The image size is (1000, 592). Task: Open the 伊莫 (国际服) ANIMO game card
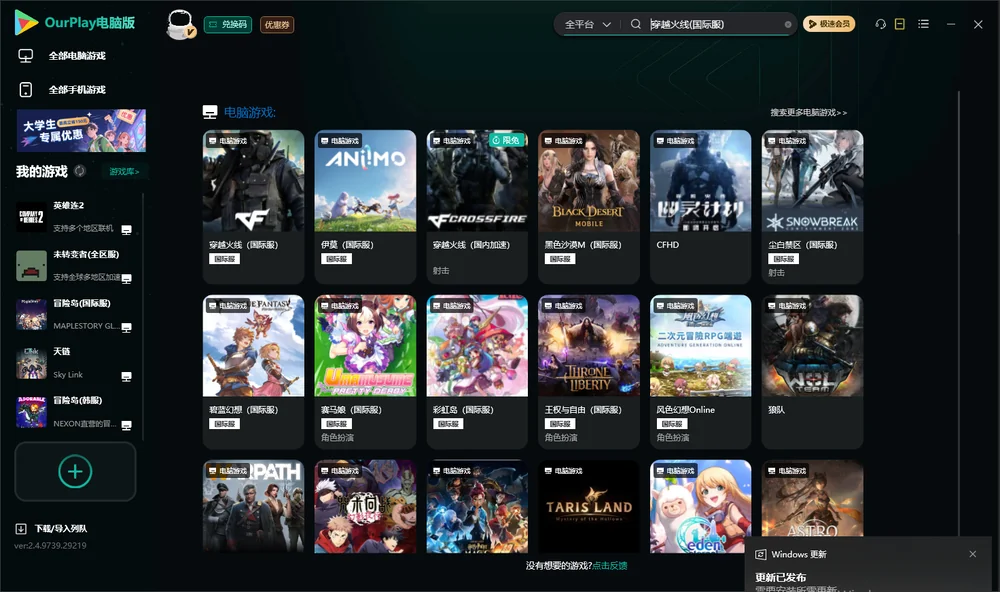coord(365,207)
